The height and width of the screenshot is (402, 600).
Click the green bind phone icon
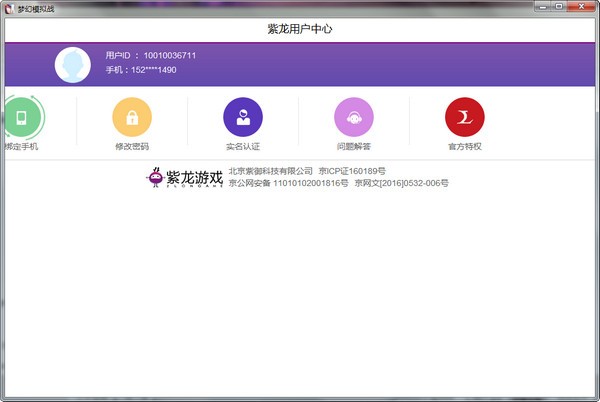click(22, 117)
